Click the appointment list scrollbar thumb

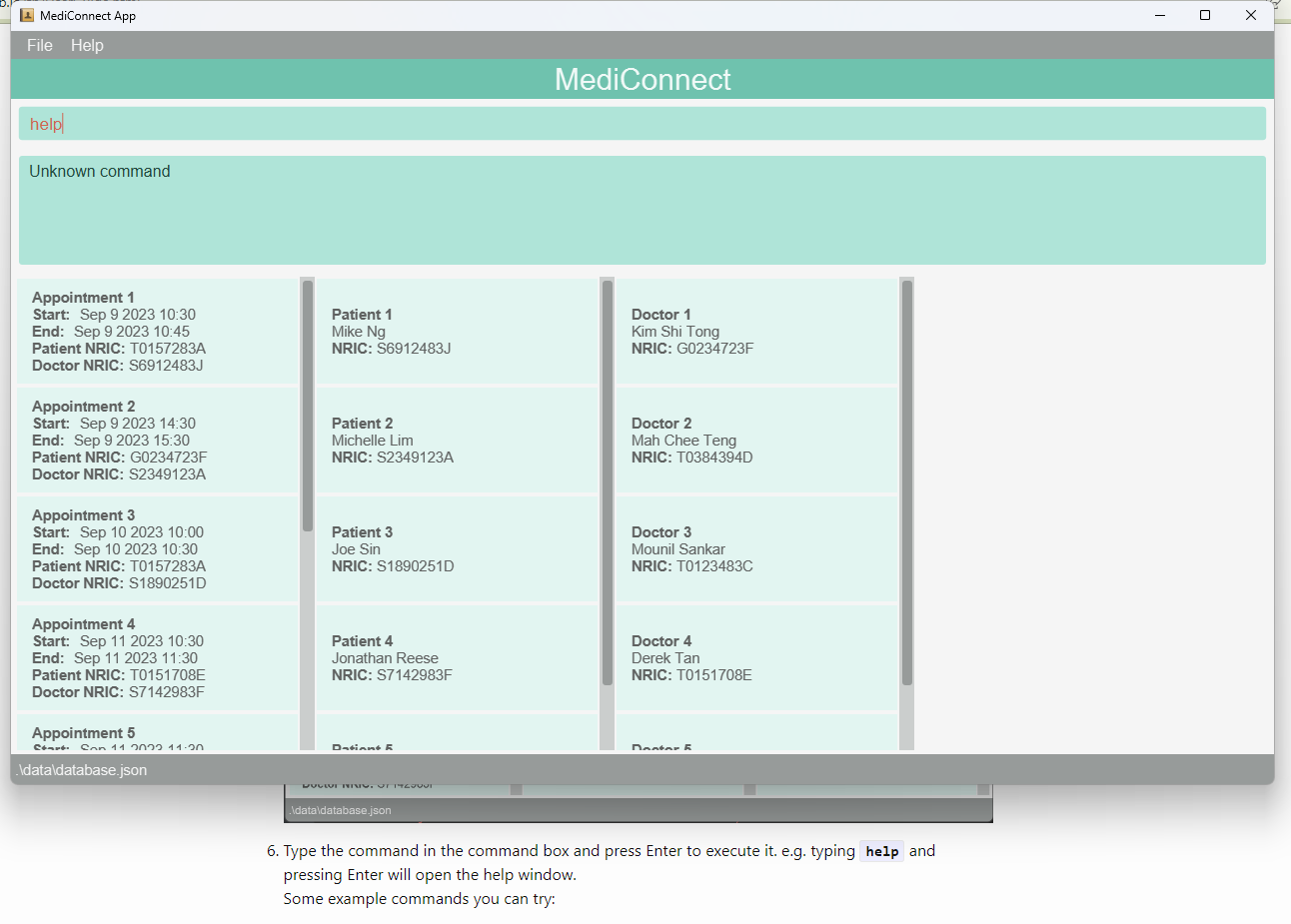pos(308,406)
